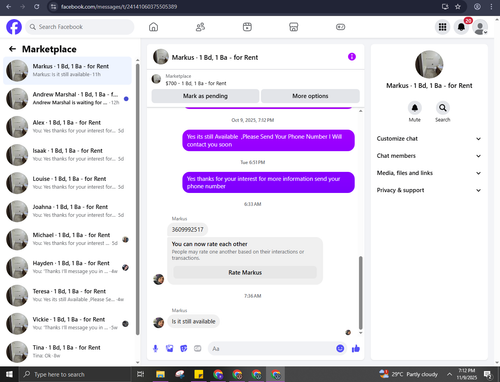500x382 pixels.
Task: Record a voice clip with microphone icon
Action: click(x=155, y=349)
